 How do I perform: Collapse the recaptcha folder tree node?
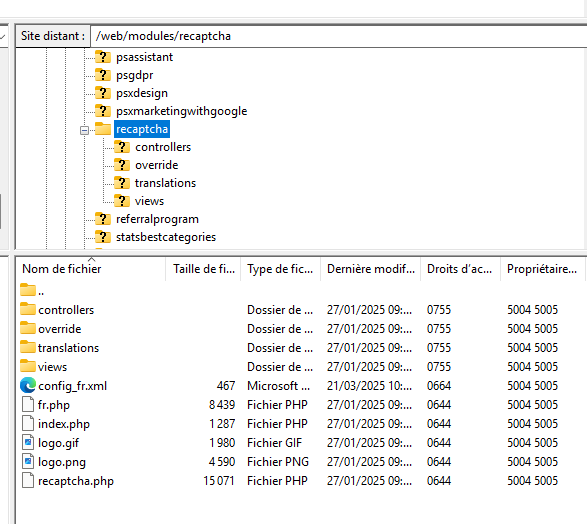(x=84, y=130)
